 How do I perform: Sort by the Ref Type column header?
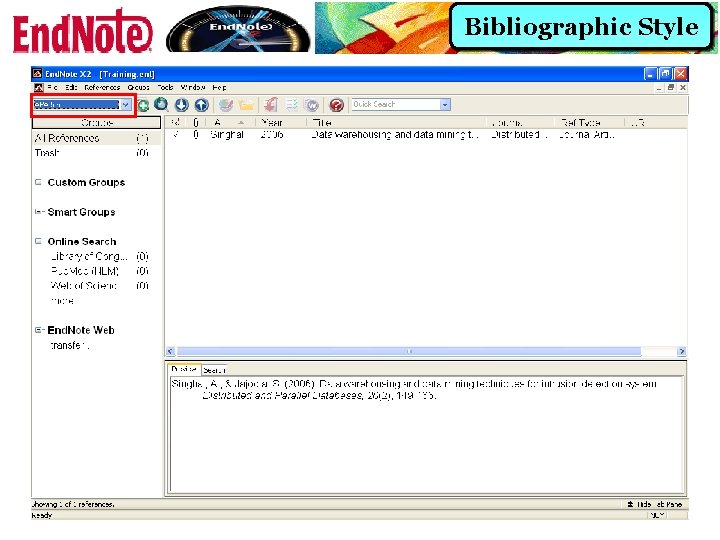(589, 123)
